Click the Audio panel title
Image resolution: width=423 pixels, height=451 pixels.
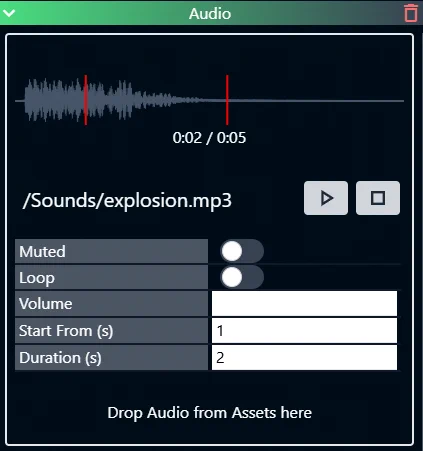[210, 14]
